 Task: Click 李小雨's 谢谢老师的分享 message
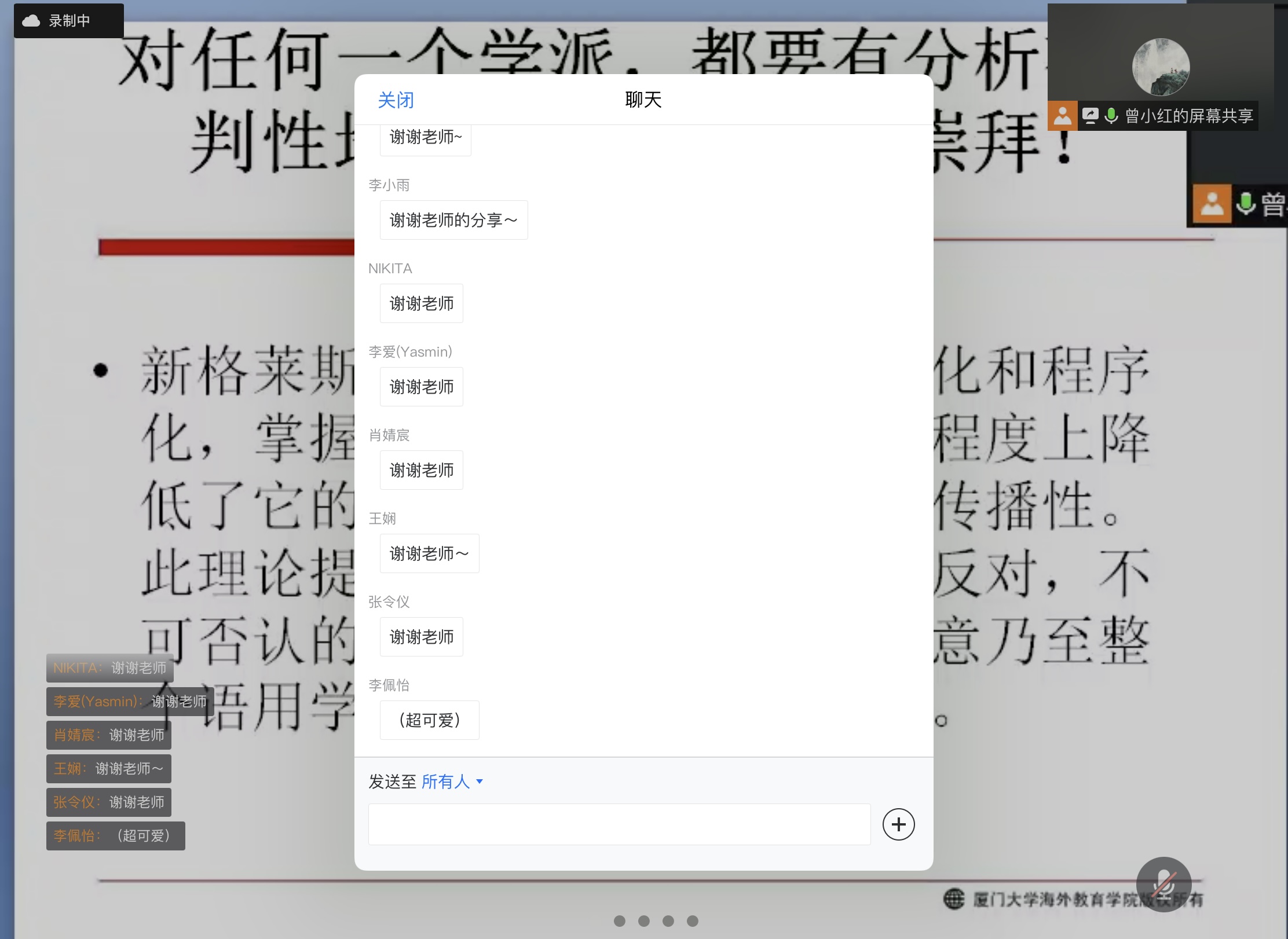click(x=453, y=220)
